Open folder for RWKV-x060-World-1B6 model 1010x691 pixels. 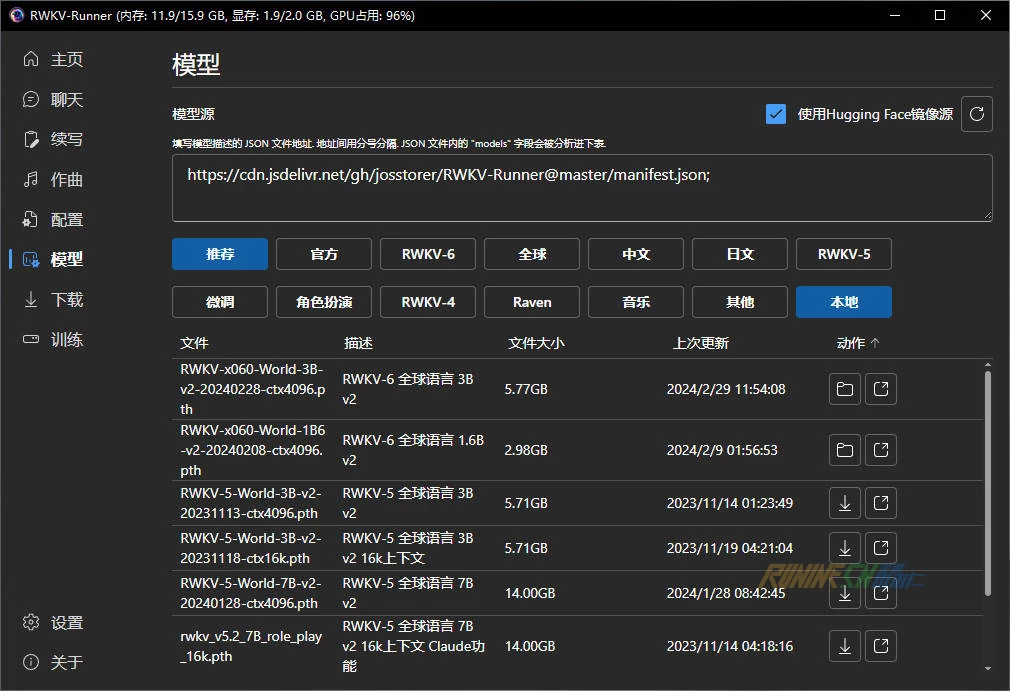tap(845, 451)
